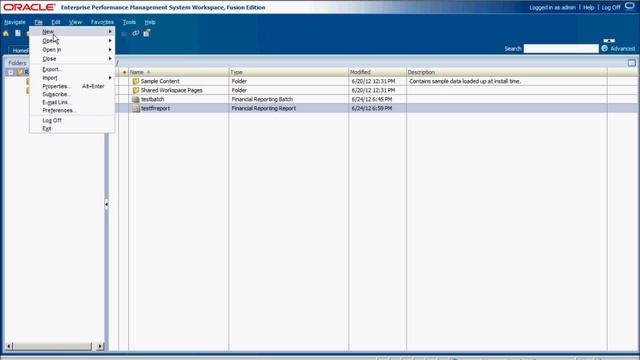This screenshot has width=640, height=360.
Task: Click the new document toolbar icon
Action: click(18, 33)
